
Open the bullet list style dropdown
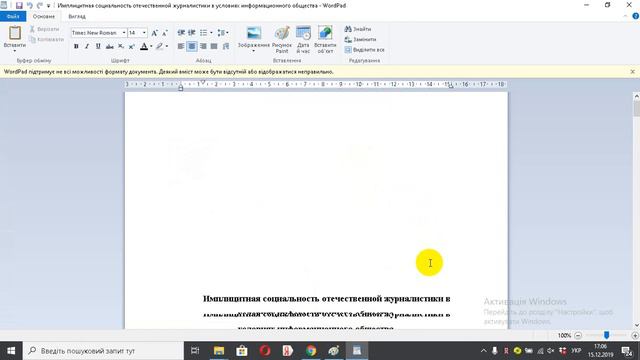pos(211,33)
